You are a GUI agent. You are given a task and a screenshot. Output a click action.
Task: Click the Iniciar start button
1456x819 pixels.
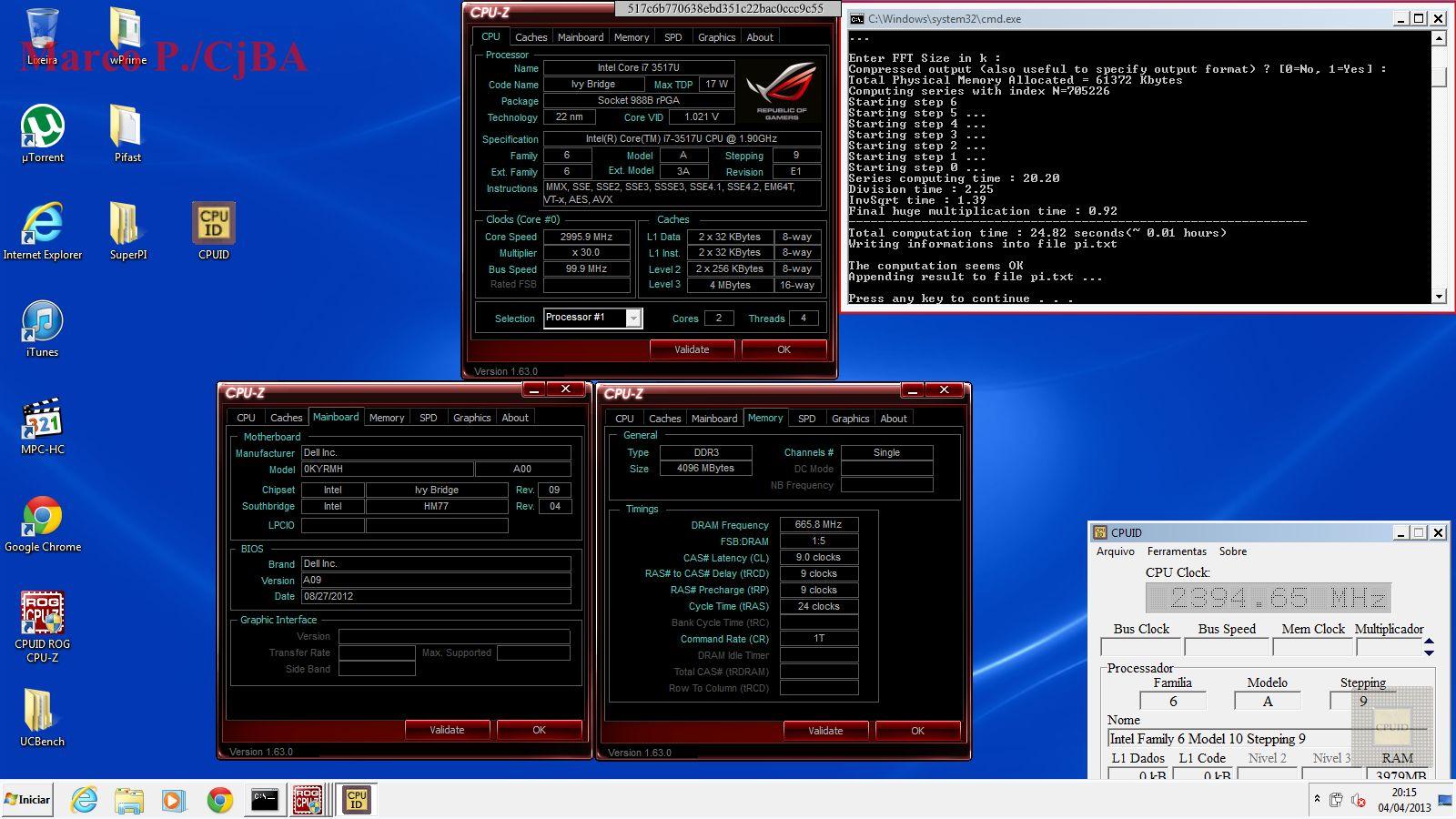tap(27, 800)
